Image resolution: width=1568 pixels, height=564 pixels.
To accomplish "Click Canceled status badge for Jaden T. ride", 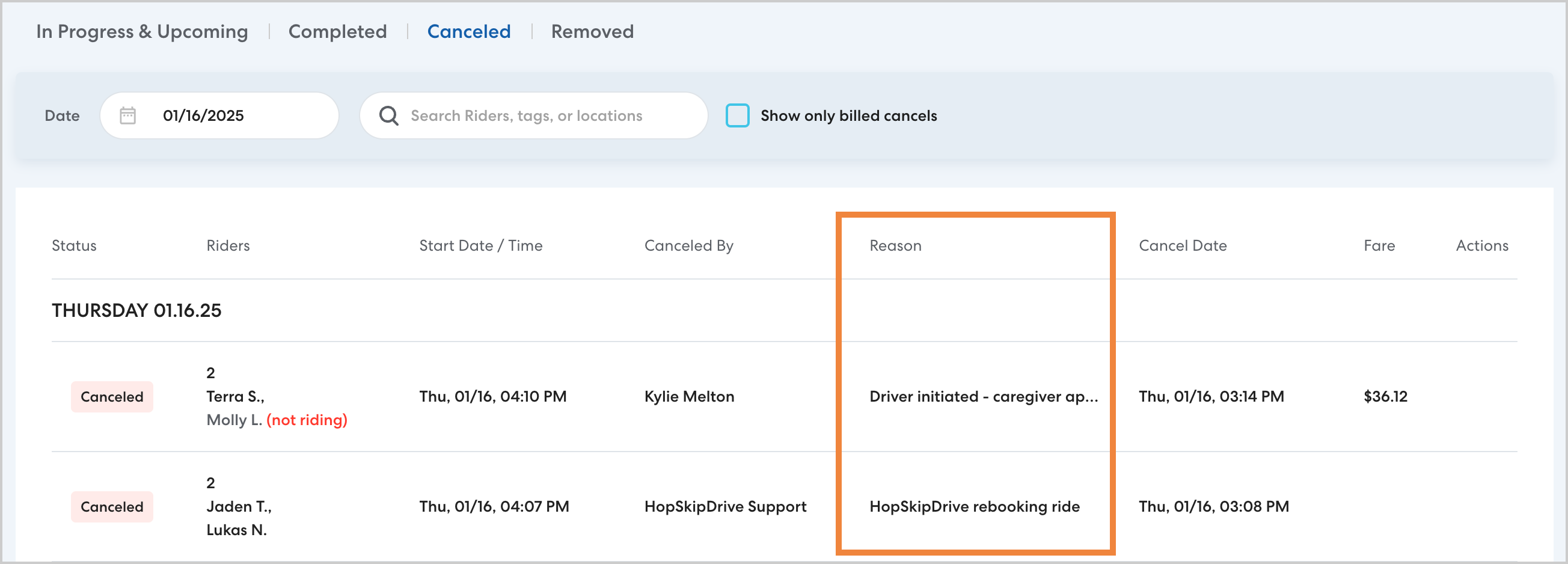I will click(x=112, y=506).
